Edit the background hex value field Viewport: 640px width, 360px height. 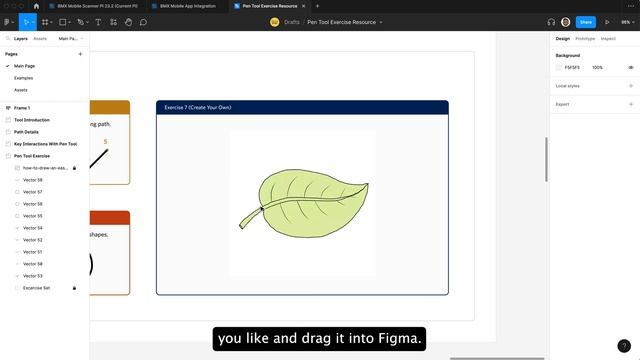(572, 67)
